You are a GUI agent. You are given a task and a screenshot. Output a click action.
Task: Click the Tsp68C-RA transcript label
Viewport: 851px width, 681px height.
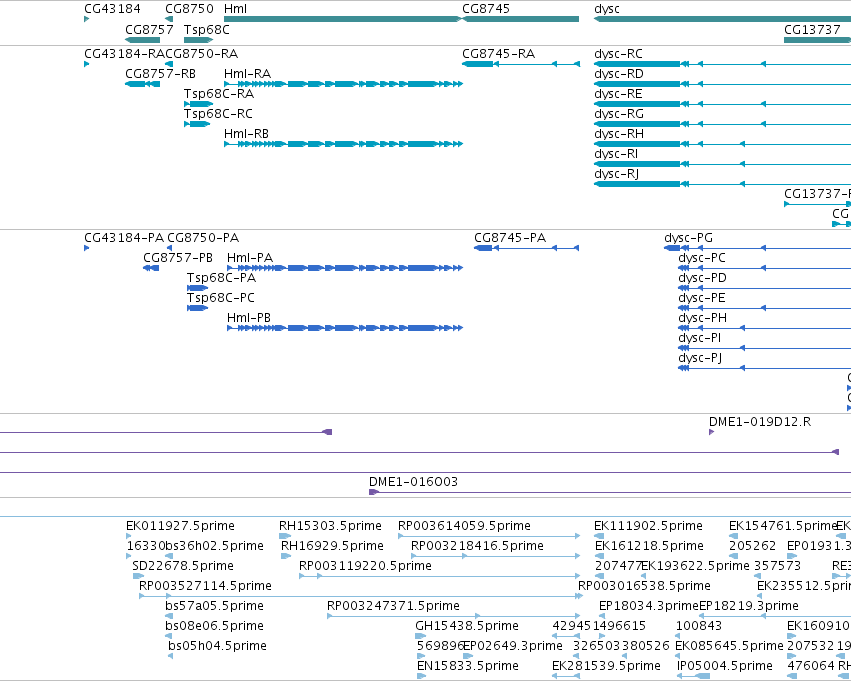[219, 94]
